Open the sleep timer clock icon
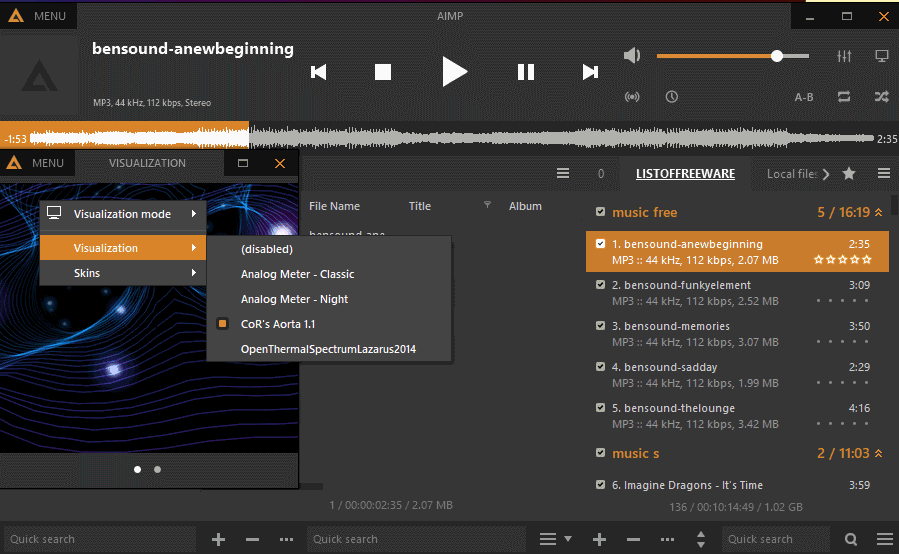The width and height of the screenshot is (899, 554). pos(671,97)
